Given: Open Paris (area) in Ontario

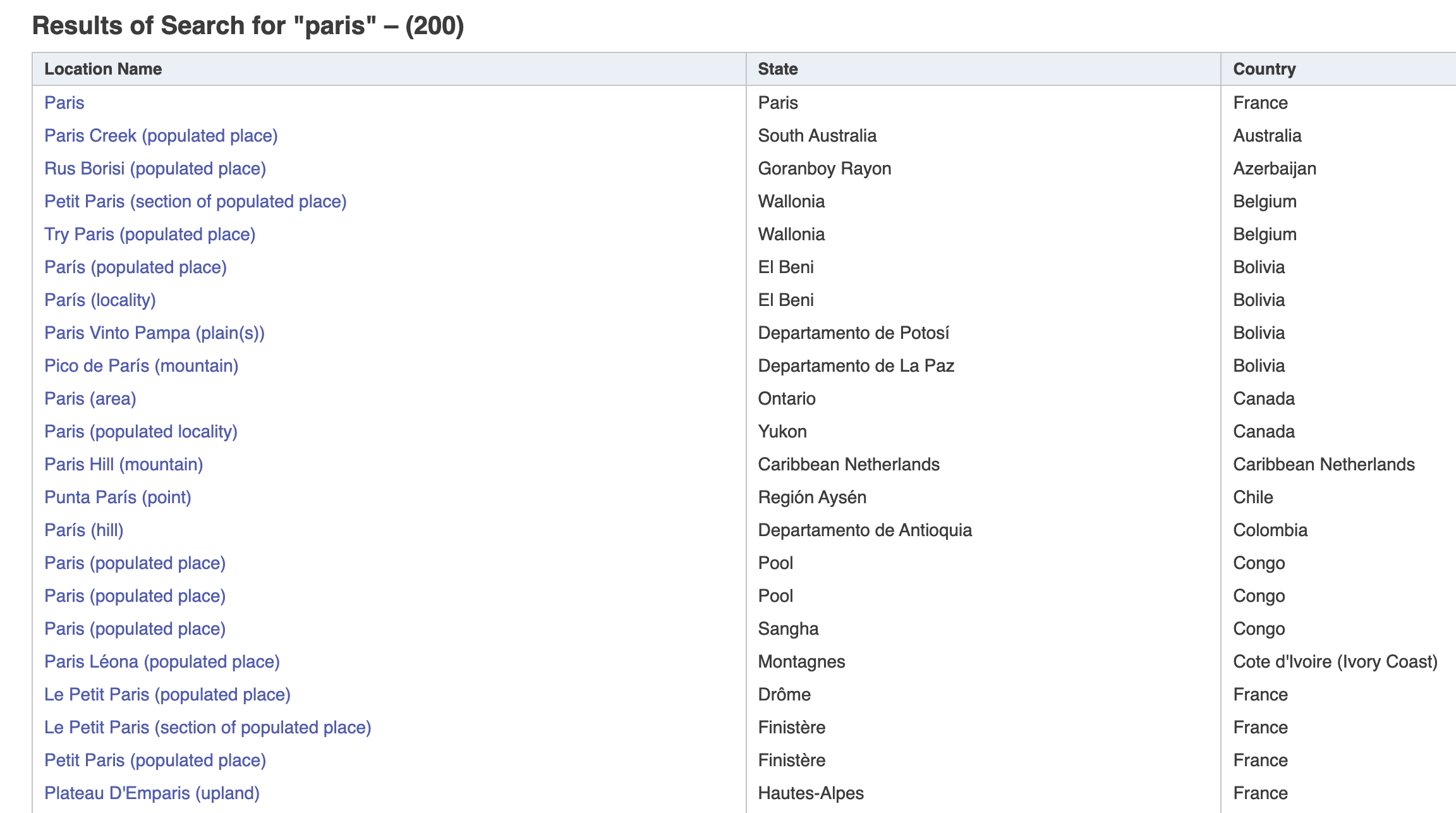Looking at the screenshot, I should tap(90, 398).
